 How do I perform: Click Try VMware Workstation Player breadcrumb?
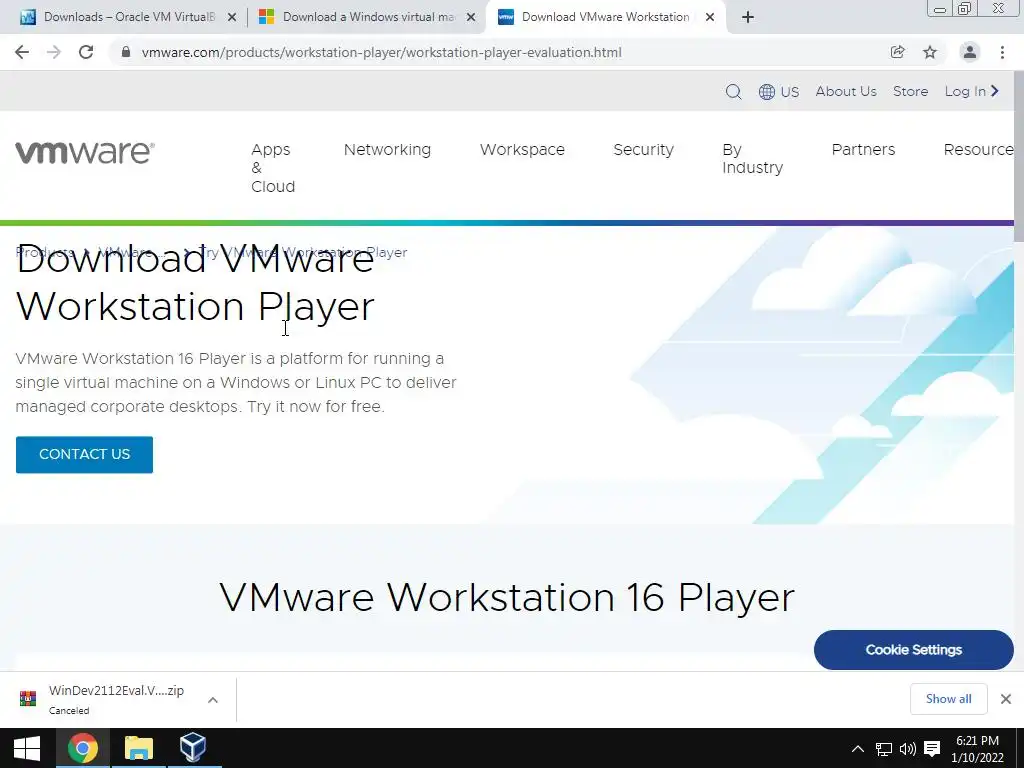click(x=302, y=252)
